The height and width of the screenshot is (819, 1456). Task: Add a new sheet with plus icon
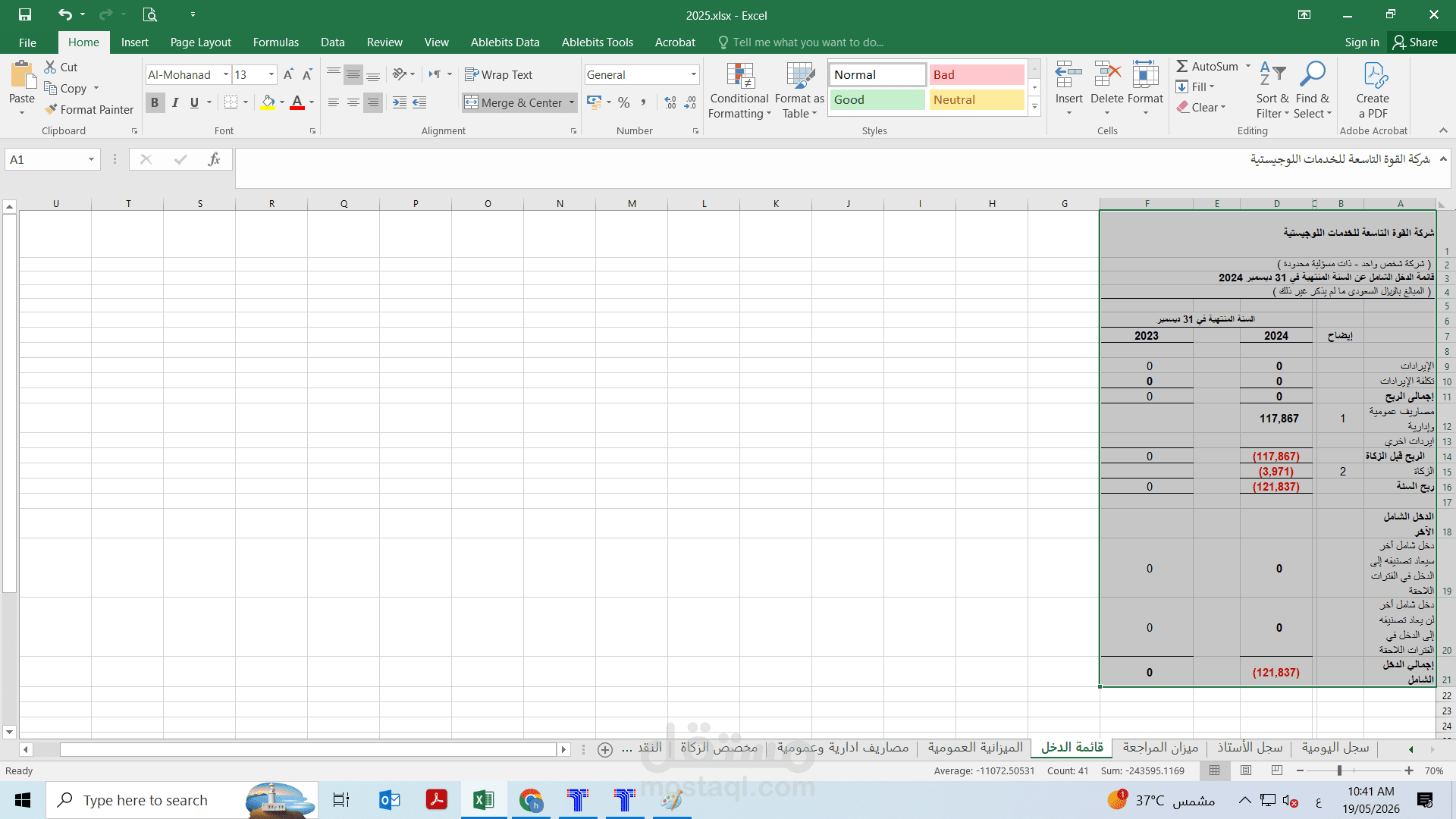tap(605, 749)
